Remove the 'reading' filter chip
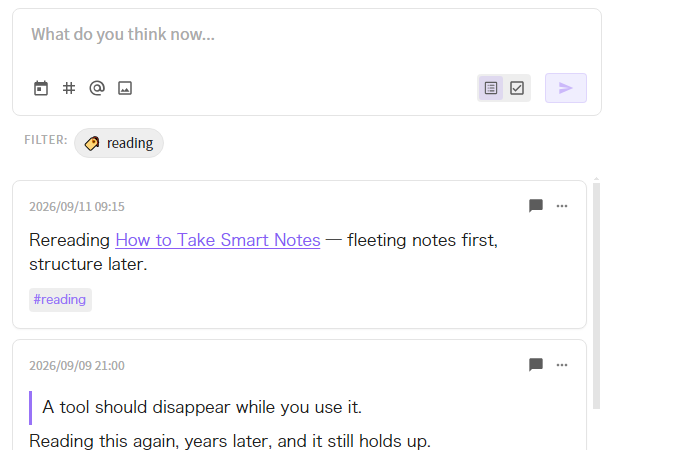Viewport: 675px width, 450px height. click(x=119, y=143)
